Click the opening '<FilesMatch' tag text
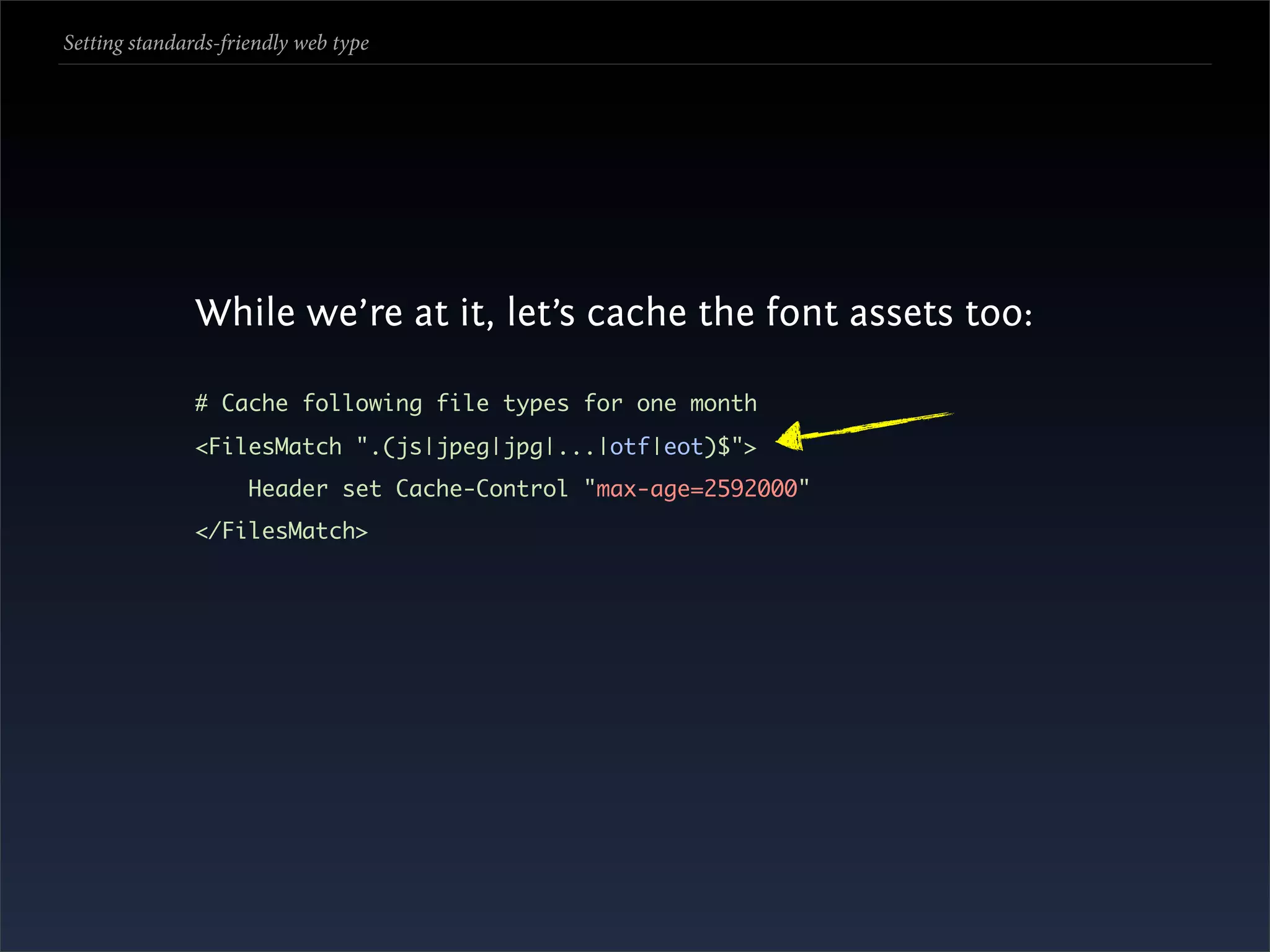The image size is (1270, 952). coord(269,446)
